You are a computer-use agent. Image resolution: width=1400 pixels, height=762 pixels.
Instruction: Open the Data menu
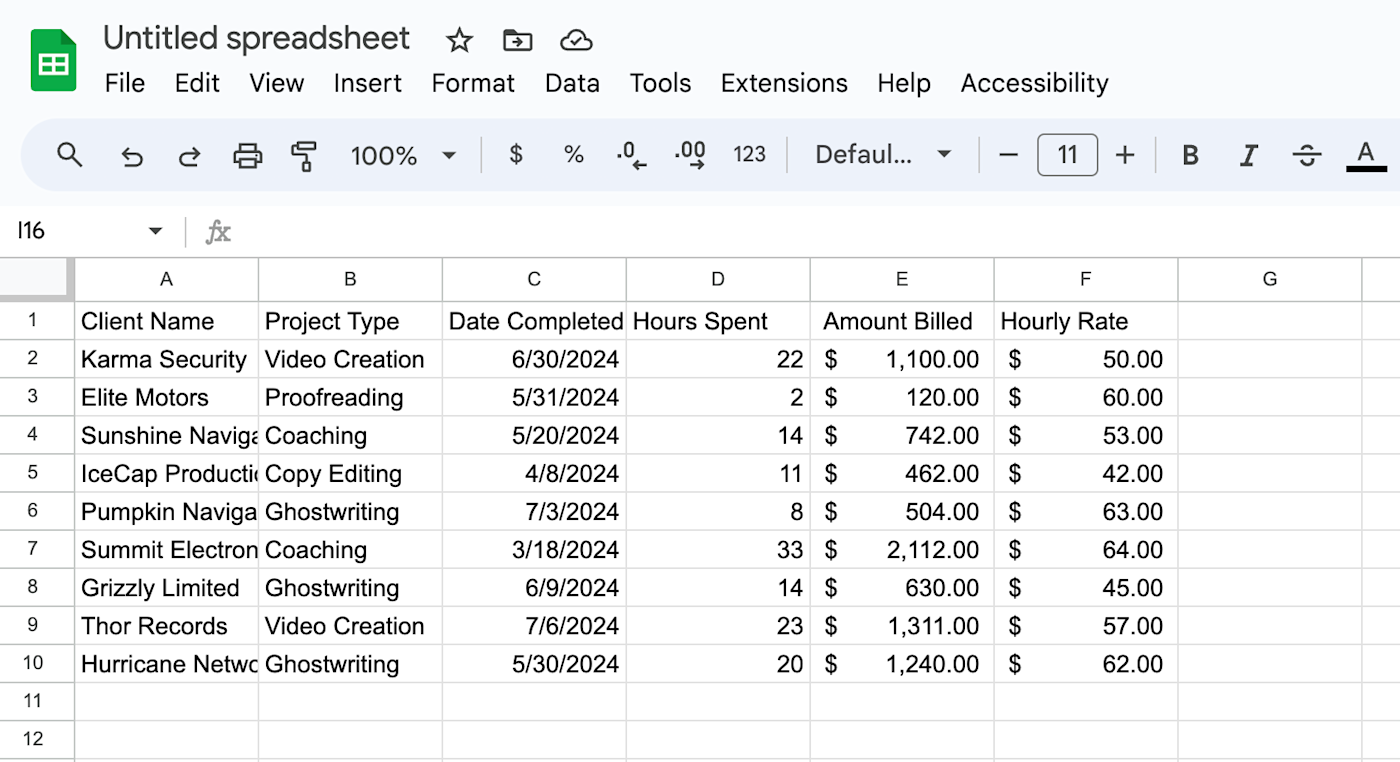pos(572,83)
